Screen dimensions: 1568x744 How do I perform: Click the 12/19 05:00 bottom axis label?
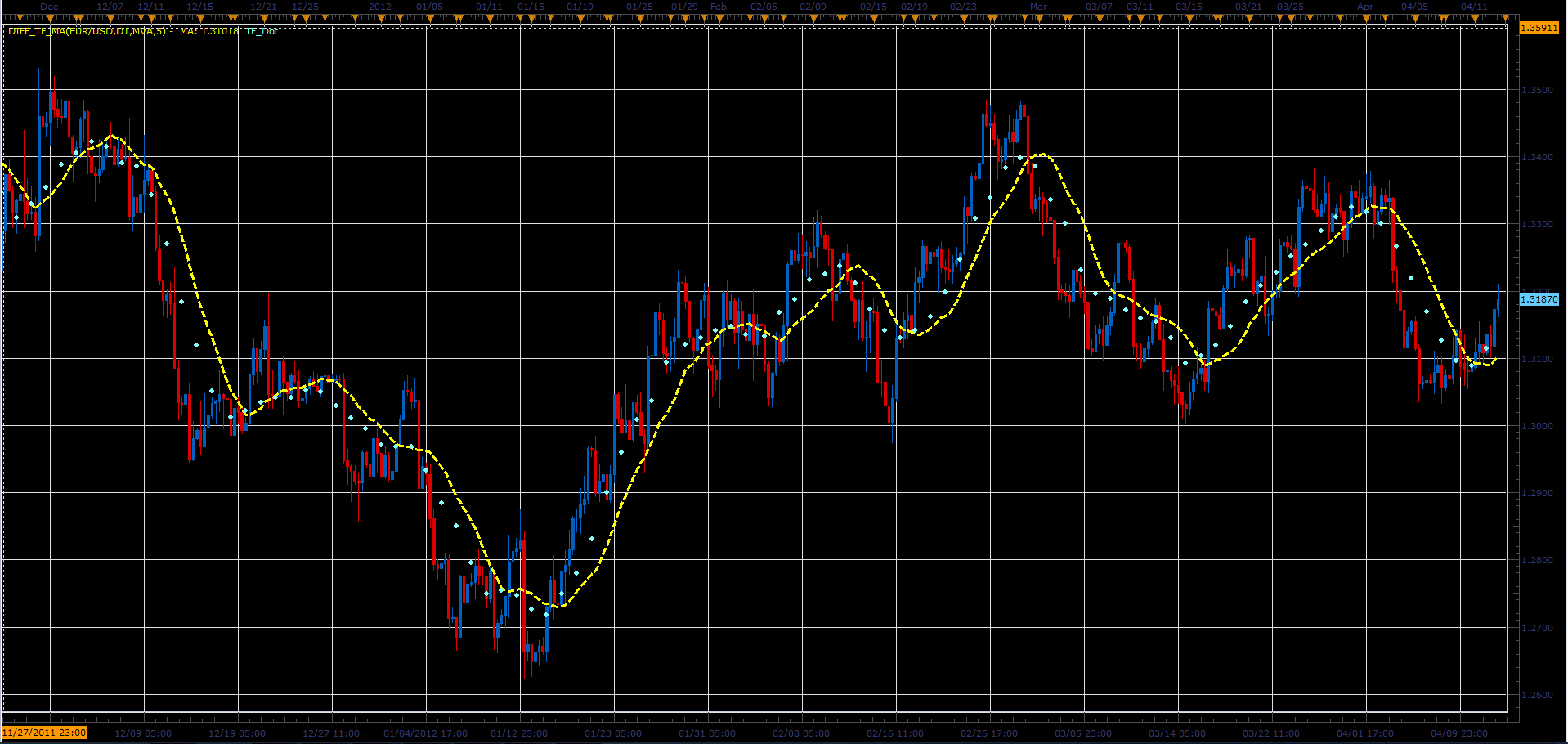pos(237,733)
